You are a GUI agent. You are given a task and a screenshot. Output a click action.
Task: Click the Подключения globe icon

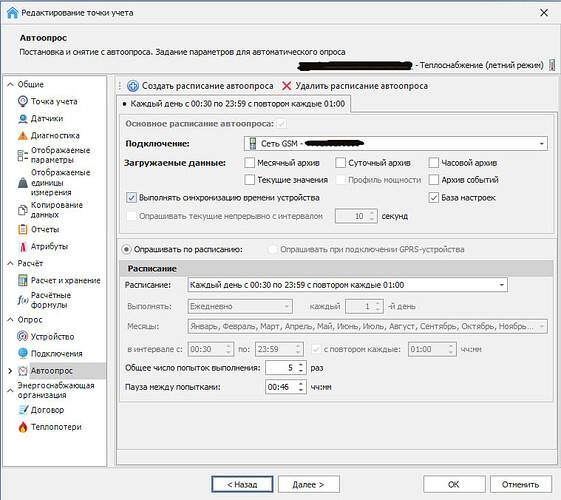click(23, 353)
